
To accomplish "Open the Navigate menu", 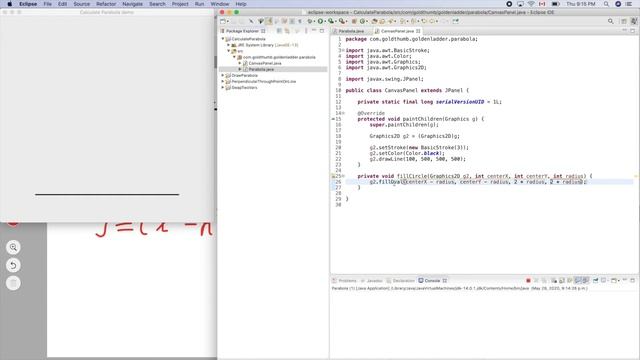I will click(x=133, y=4).
